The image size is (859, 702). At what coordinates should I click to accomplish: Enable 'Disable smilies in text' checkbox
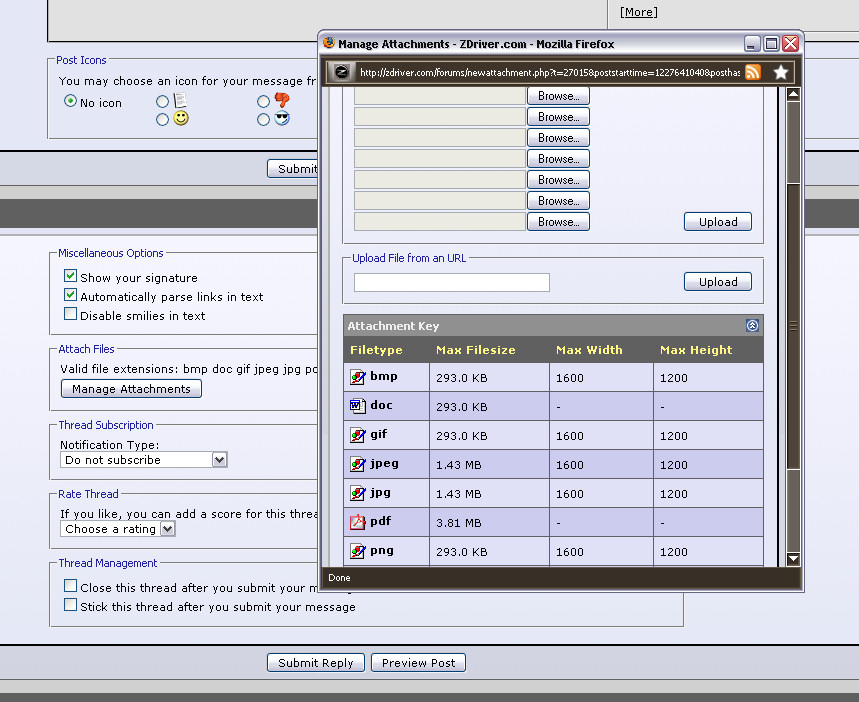tap(71, 315)
